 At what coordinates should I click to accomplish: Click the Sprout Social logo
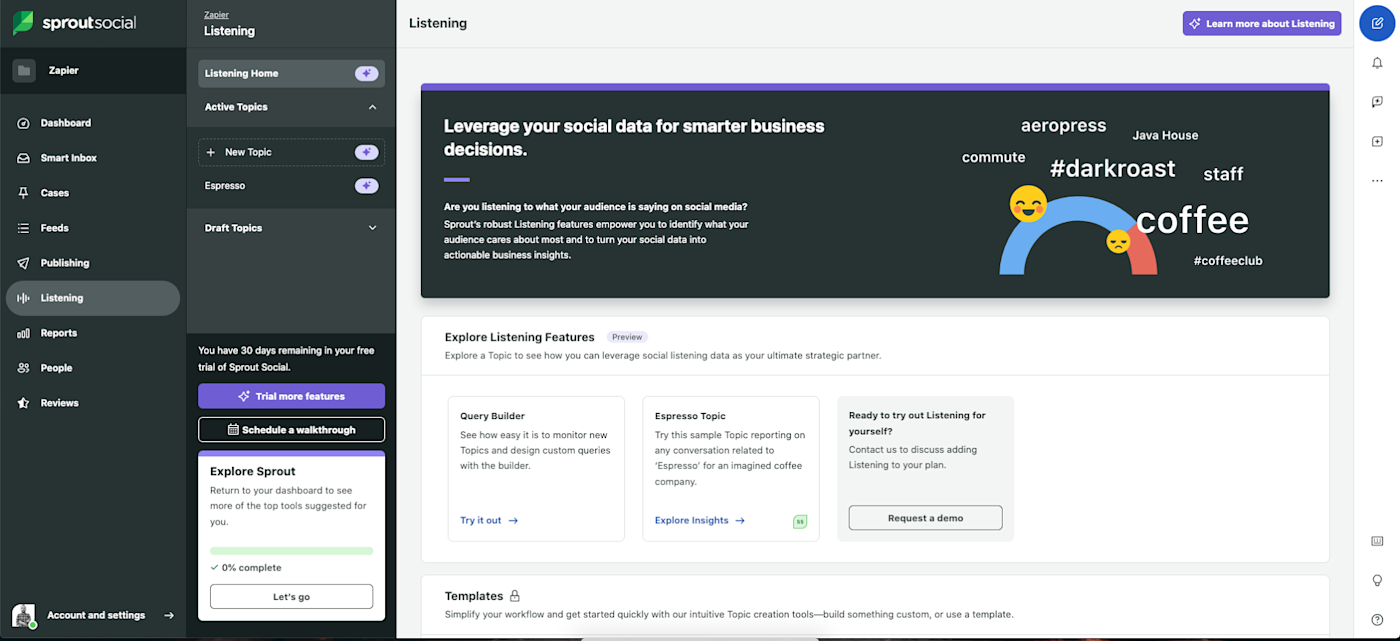pyautogui.click(x=75, y=23)
